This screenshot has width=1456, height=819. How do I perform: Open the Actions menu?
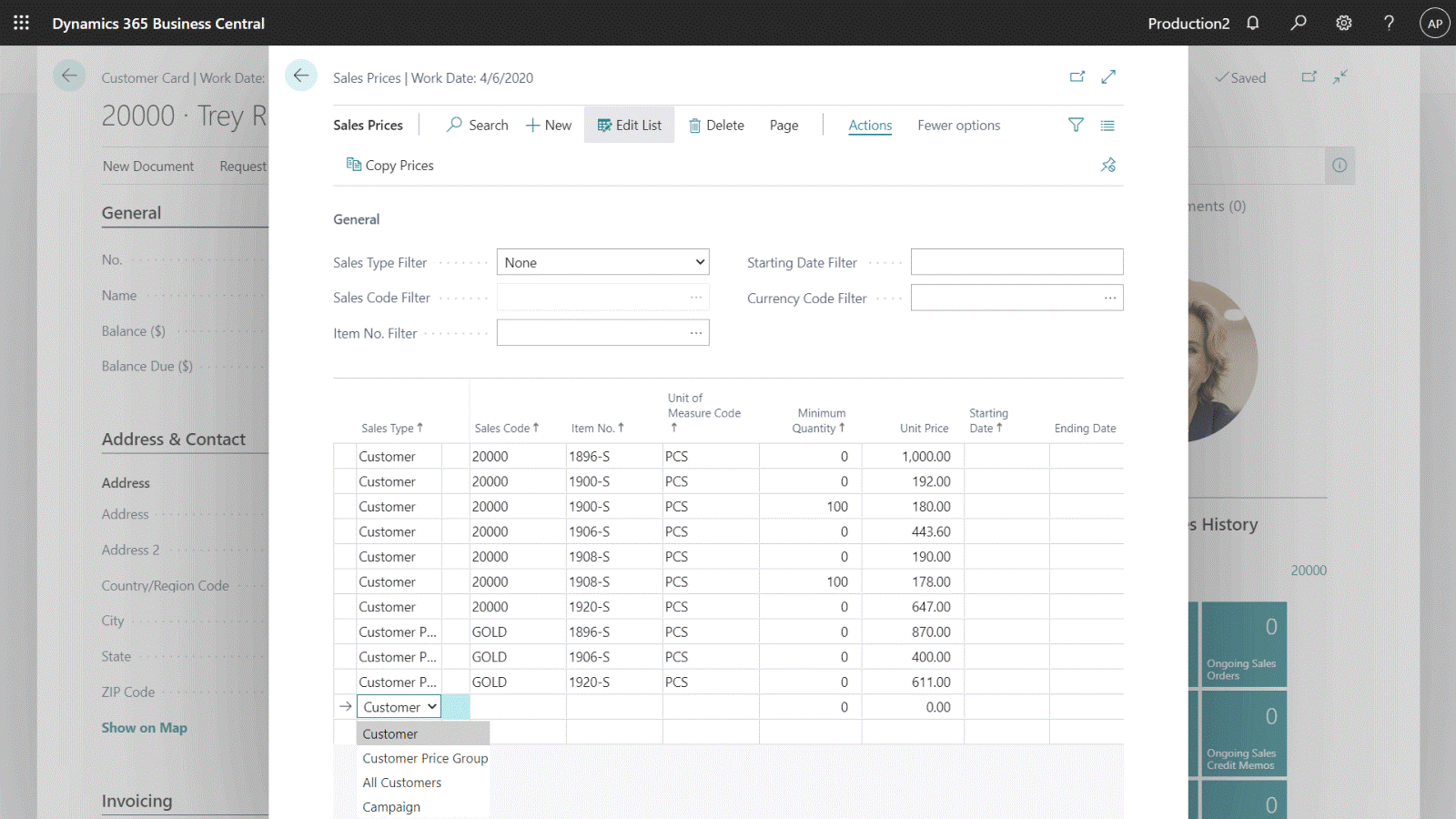[870, 126]
